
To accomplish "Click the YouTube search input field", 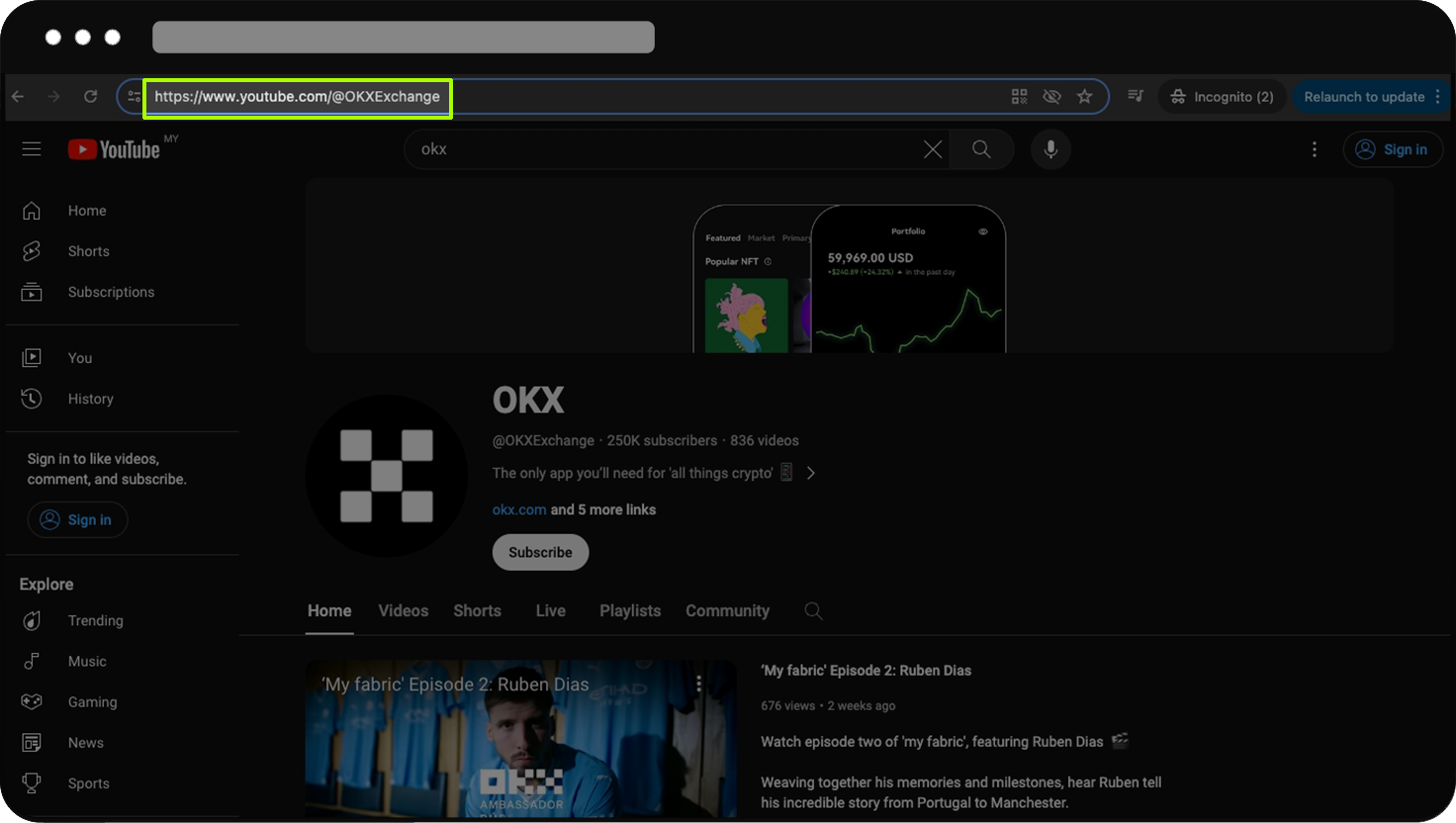I will (x=663, y=149).
